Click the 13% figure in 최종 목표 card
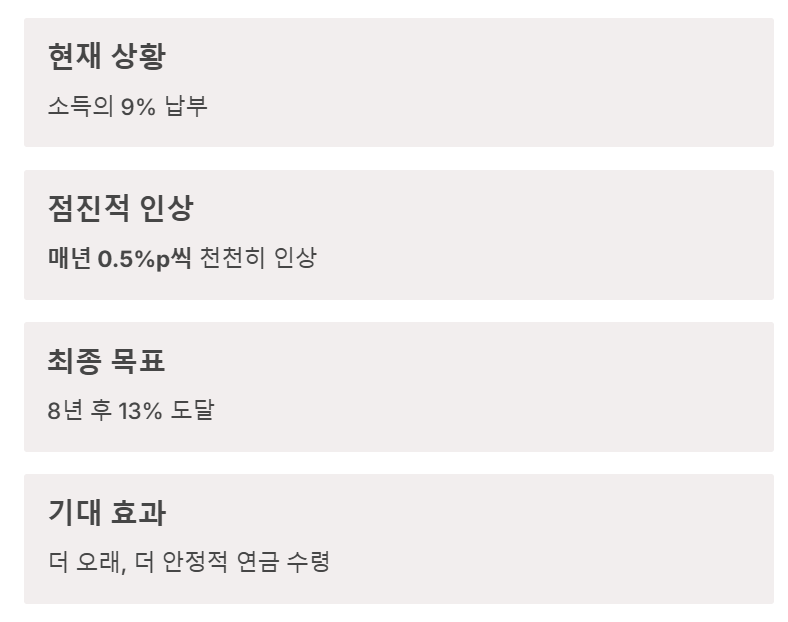 [141, 410]
